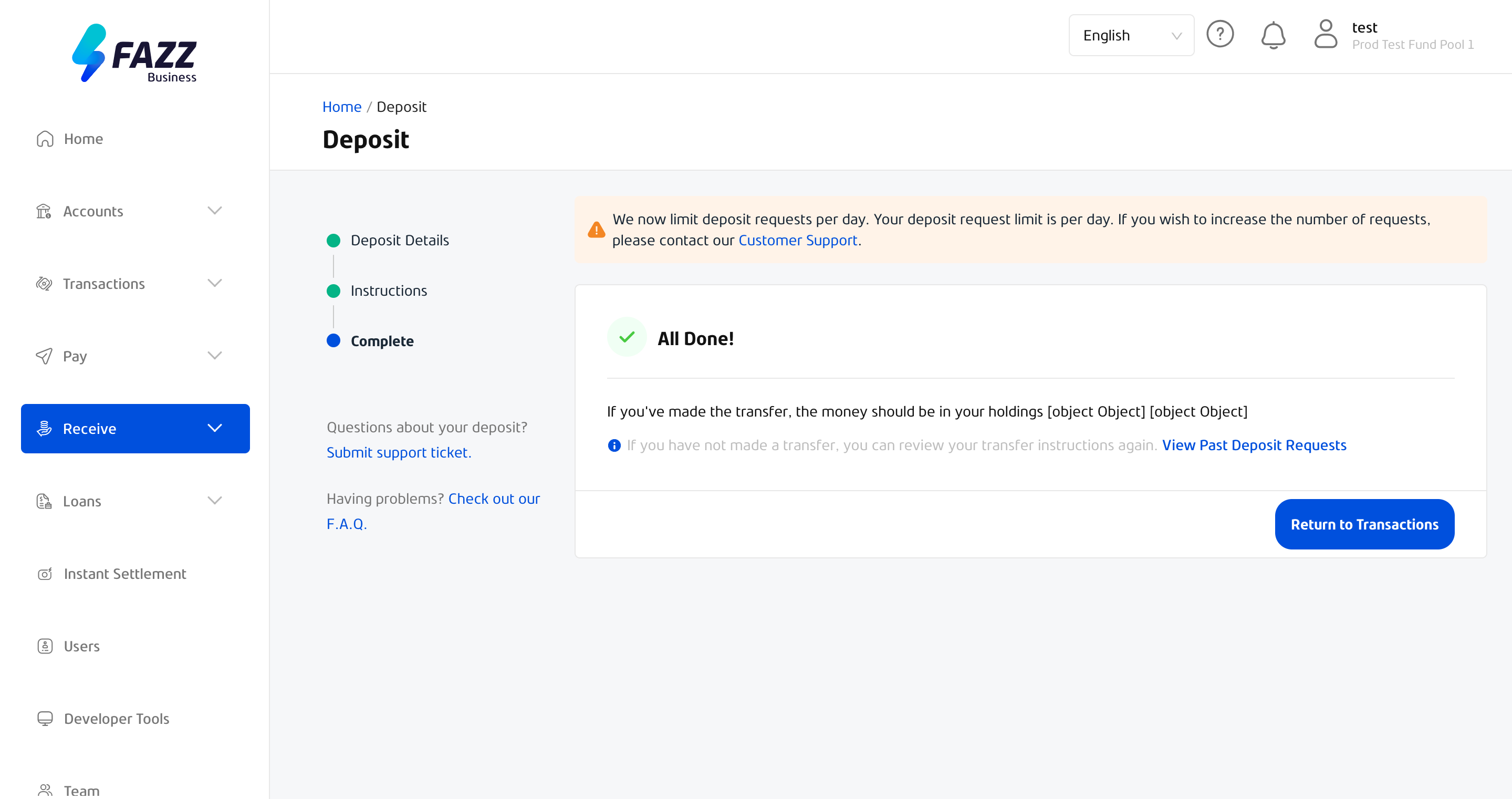This screenshot has height=799, width=1512.
Task: Follow the Customer Support link
Action: [798, 240]
